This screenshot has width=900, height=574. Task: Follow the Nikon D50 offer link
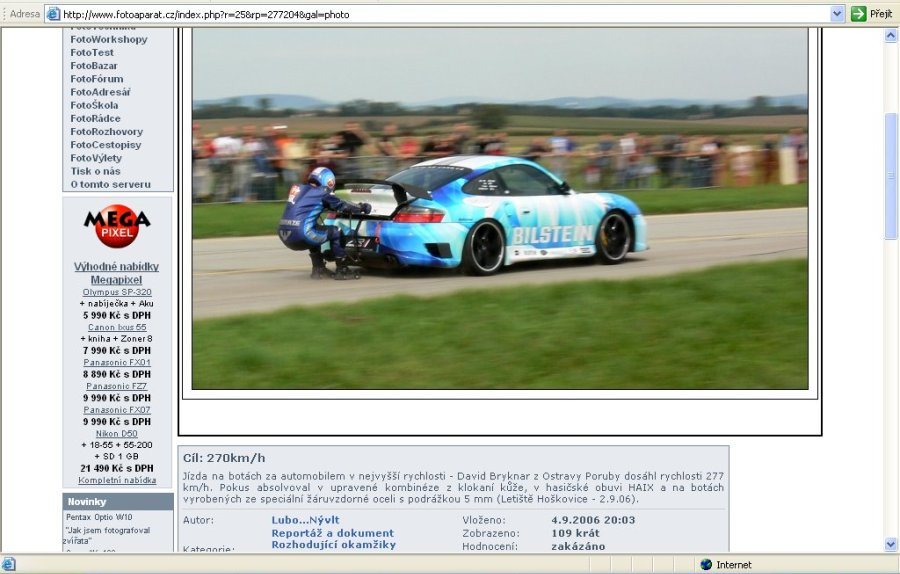click(117, 433)
